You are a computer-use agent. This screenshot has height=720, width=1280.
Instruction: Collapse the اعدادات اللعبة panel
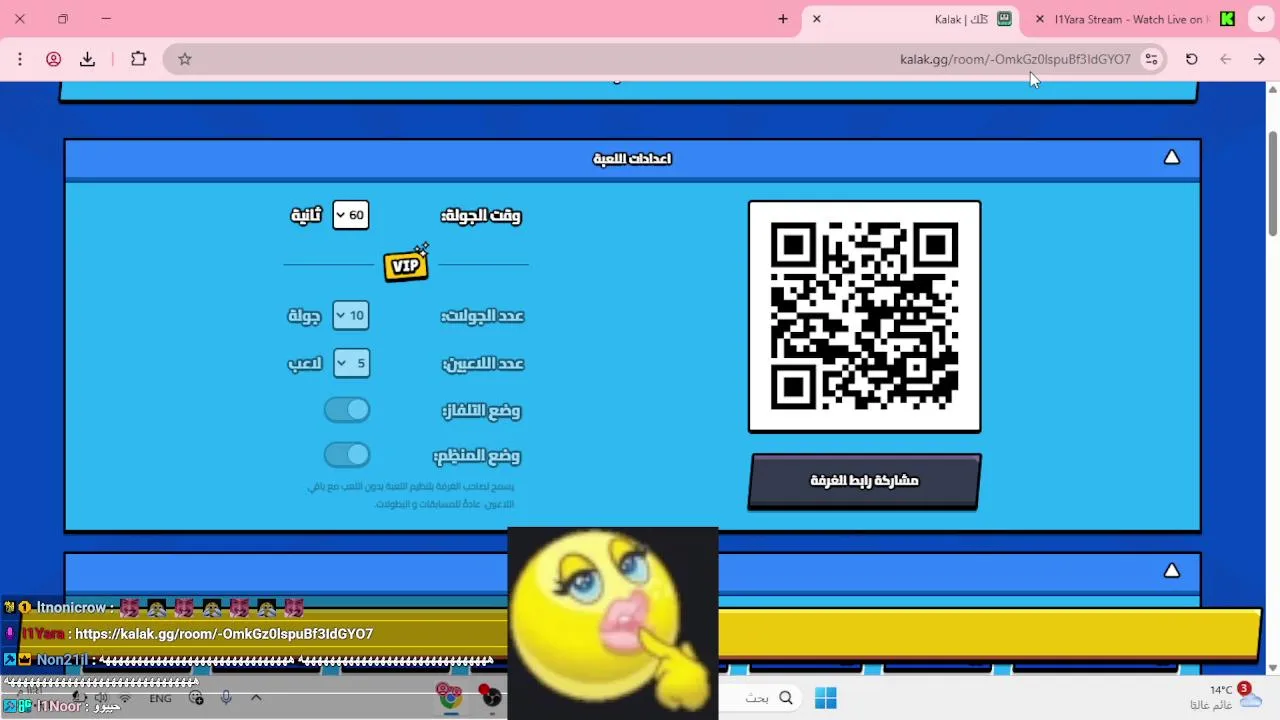(1172, 158)
